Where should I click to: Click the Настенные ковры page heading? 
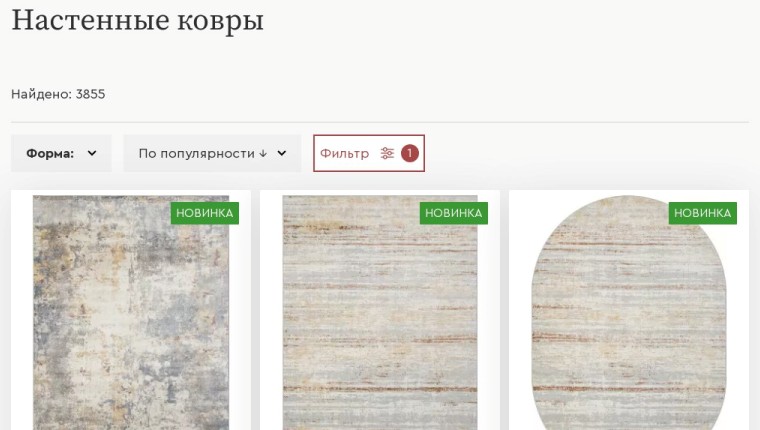click(138, 20)
